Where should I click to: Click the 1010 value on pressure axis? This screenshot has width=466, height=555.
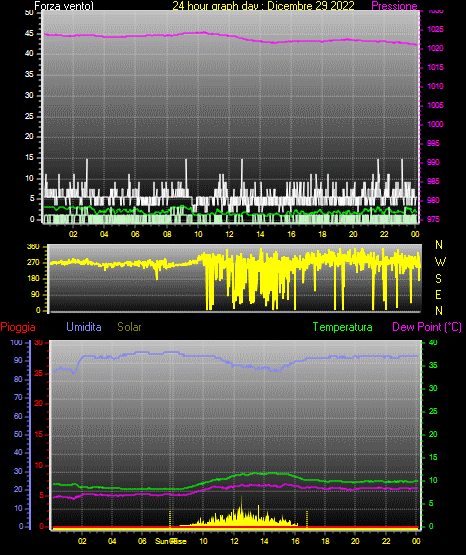(435, 86)
